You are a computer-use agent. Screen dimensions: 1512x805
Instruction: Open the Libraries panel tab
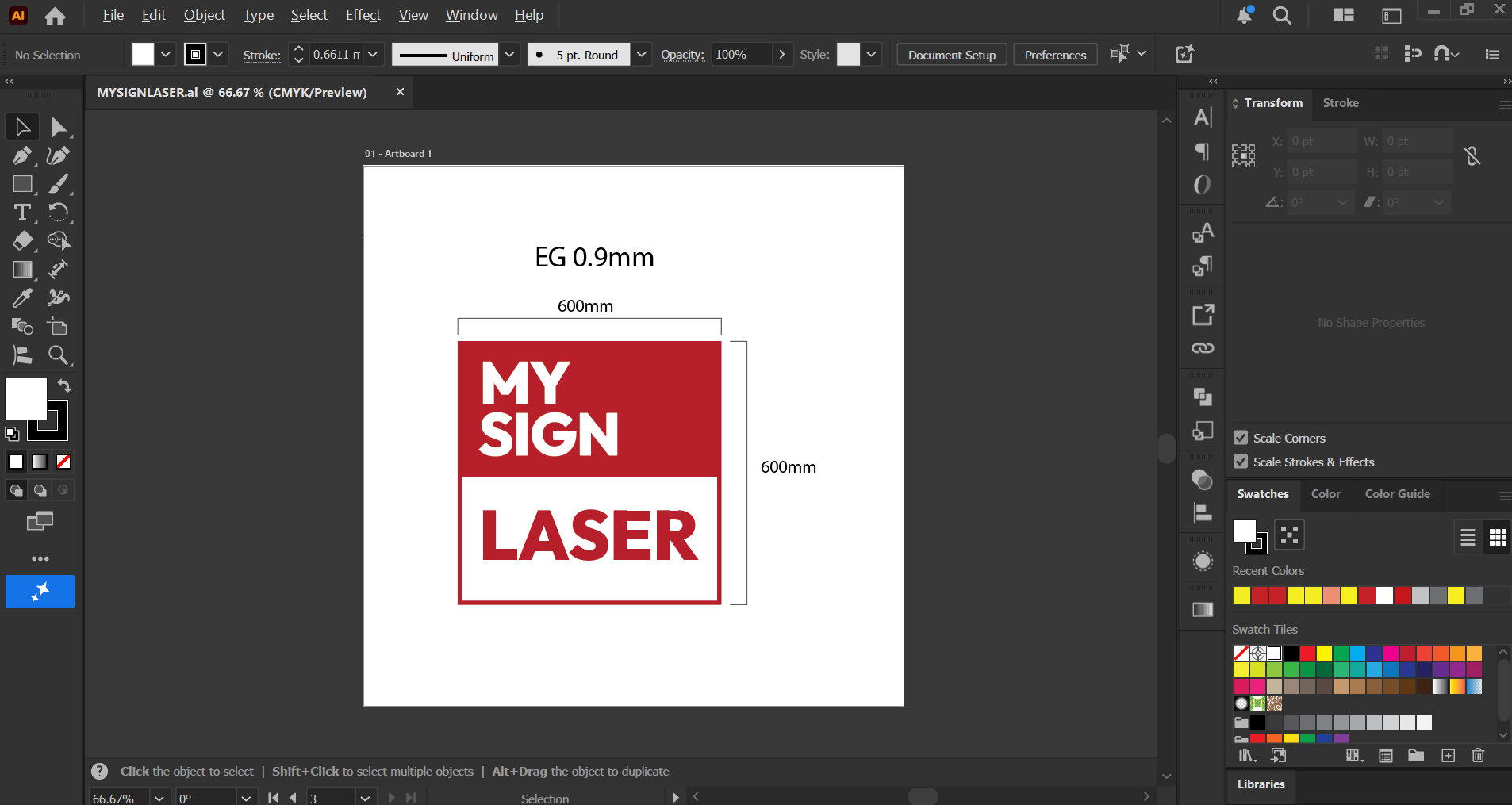pyautogui.click(x=1261, y=784)
